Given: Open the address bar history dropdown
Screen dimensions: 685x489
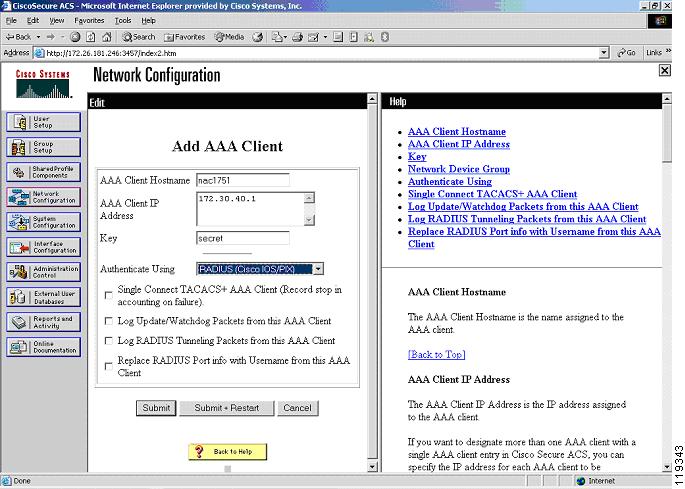Looking at the screenshot, I should (x=604, y=53).
